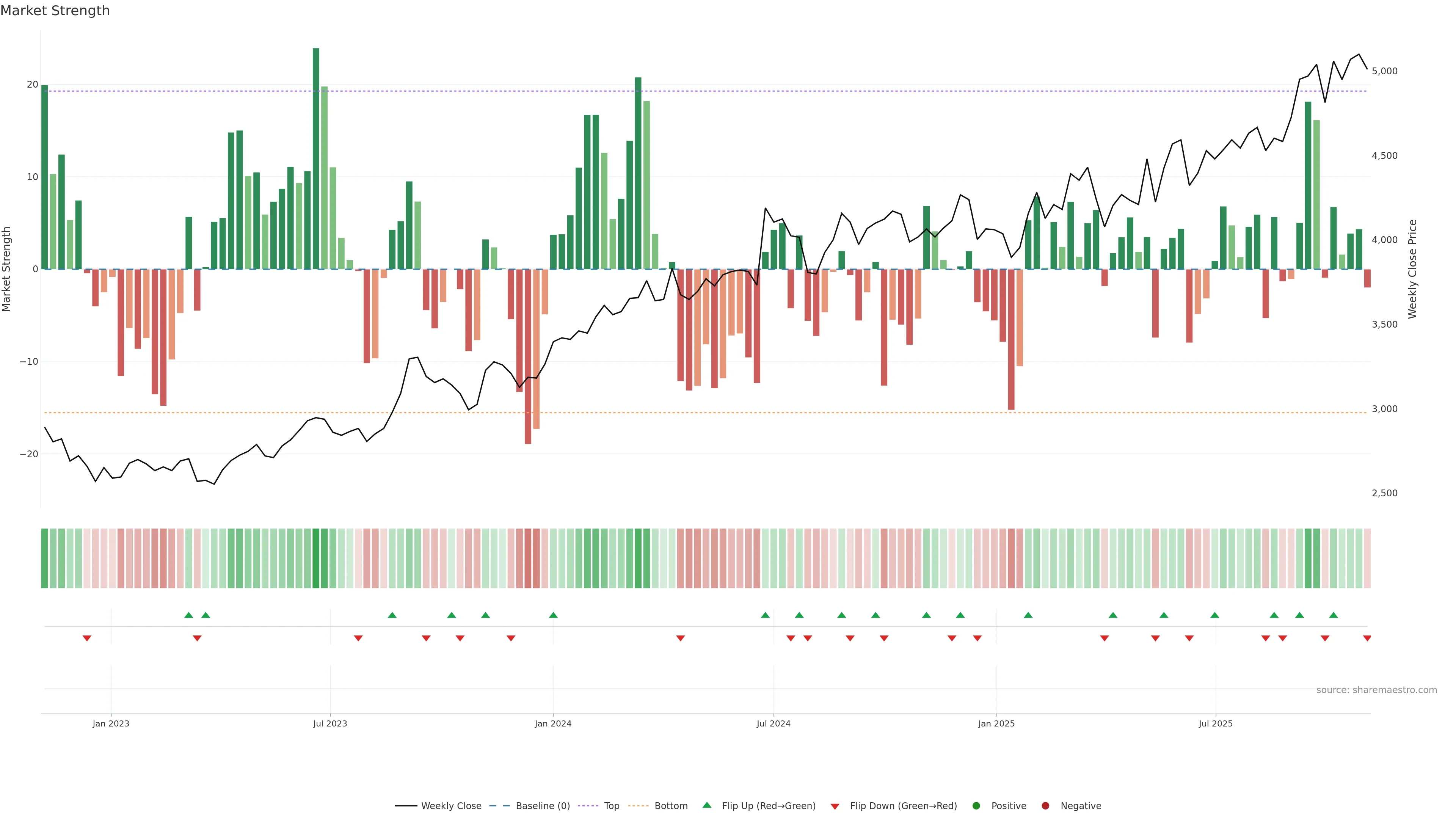Click the 5,000 right axis tick label
The height and width of the screenshot is (819, 1456).
[x=1384, y=71]
